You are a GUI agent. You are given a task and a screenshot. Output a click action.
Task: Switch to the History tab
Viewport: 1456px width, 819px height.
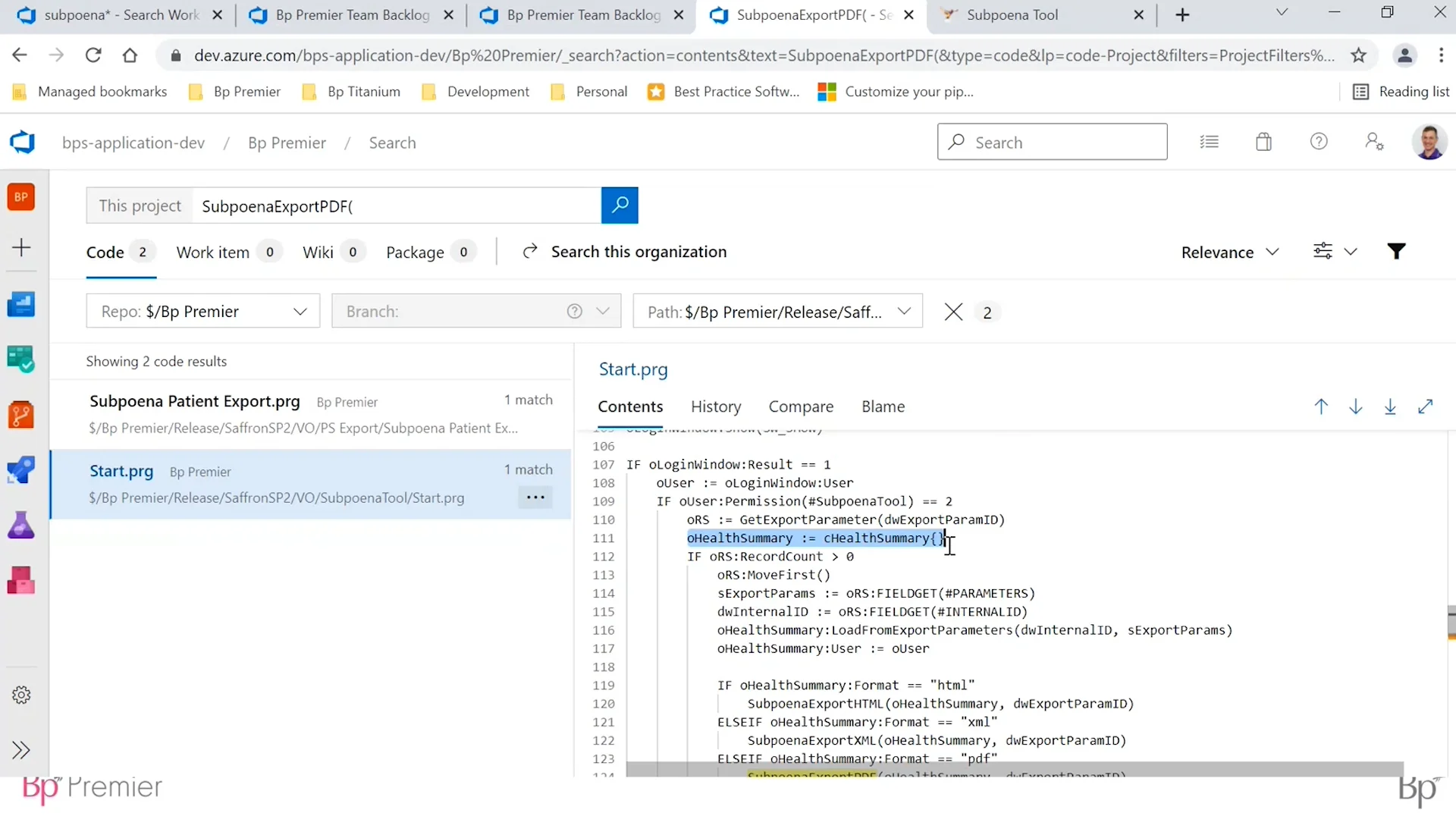pyautogui.click(x=715, y=407)
